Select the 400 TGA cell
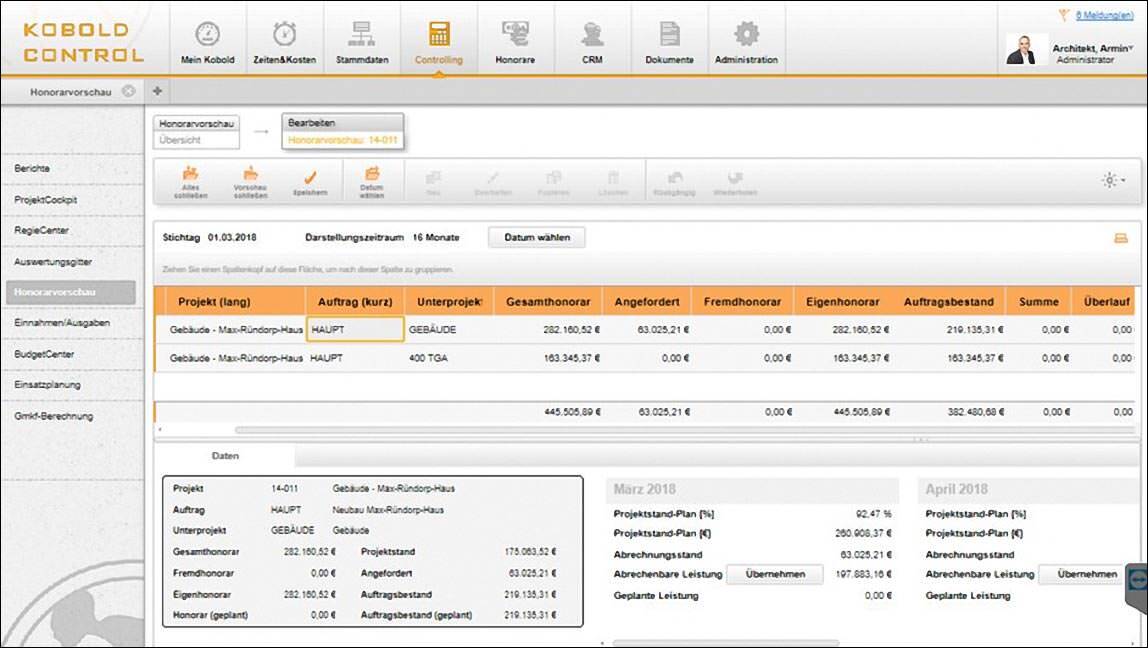This screenshot has height=648, width=1148. pos(450,358)
